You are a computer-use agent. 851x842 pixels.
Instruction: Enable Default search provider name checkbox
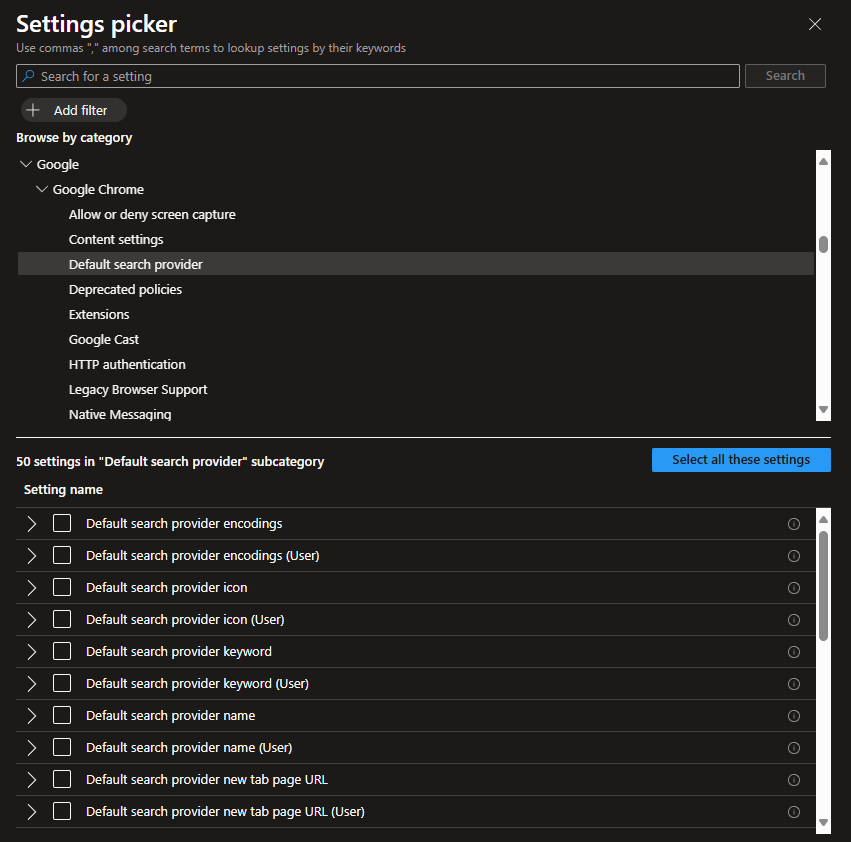pyautogui.click(x=62, y=716)
